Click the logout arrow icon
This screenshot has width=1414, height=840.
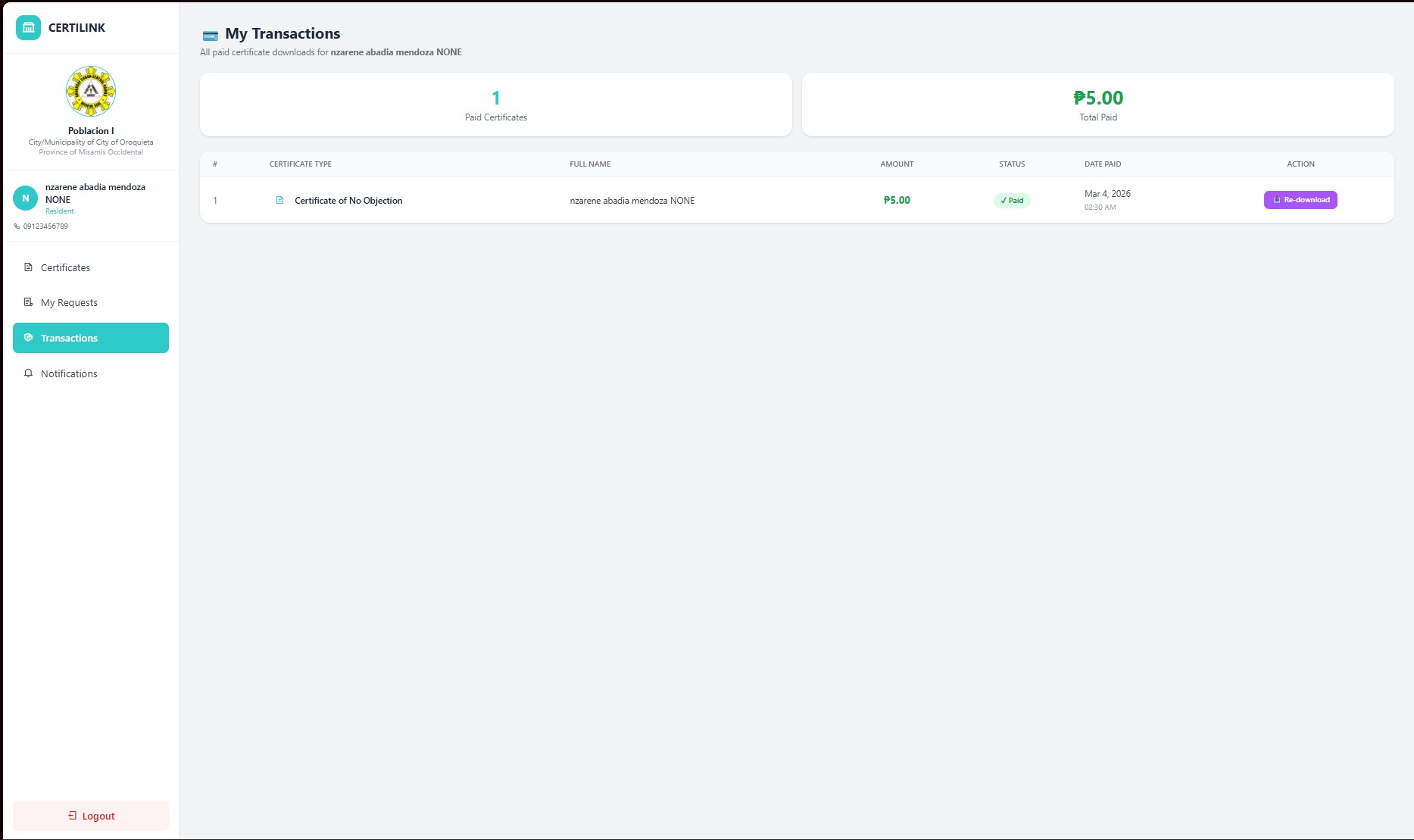[x=72, y=816]
